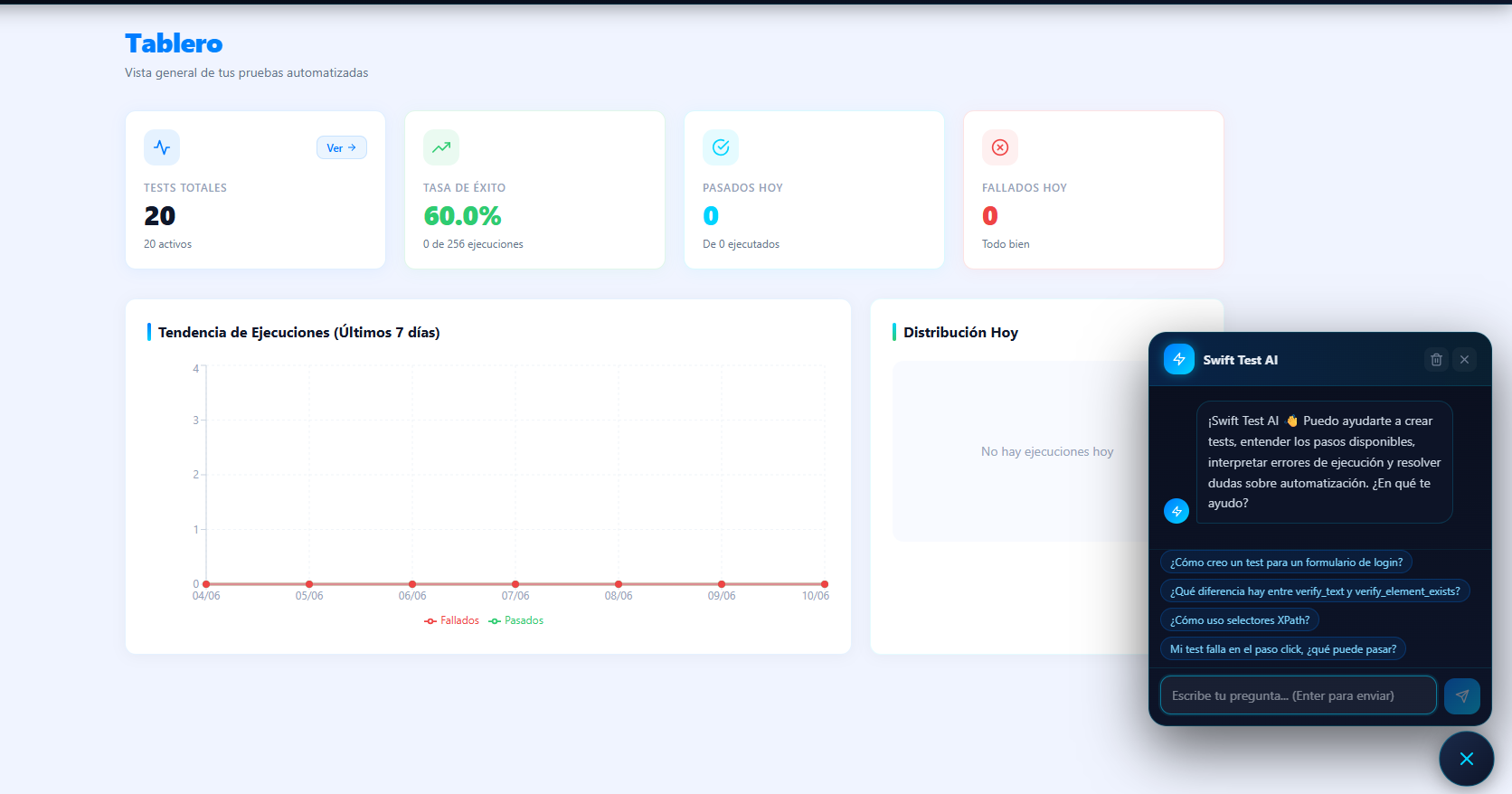Click the bot avatar icon beside the greeting message
1512x794 pixels.
pyautogui.click(x=1177, y=511)
